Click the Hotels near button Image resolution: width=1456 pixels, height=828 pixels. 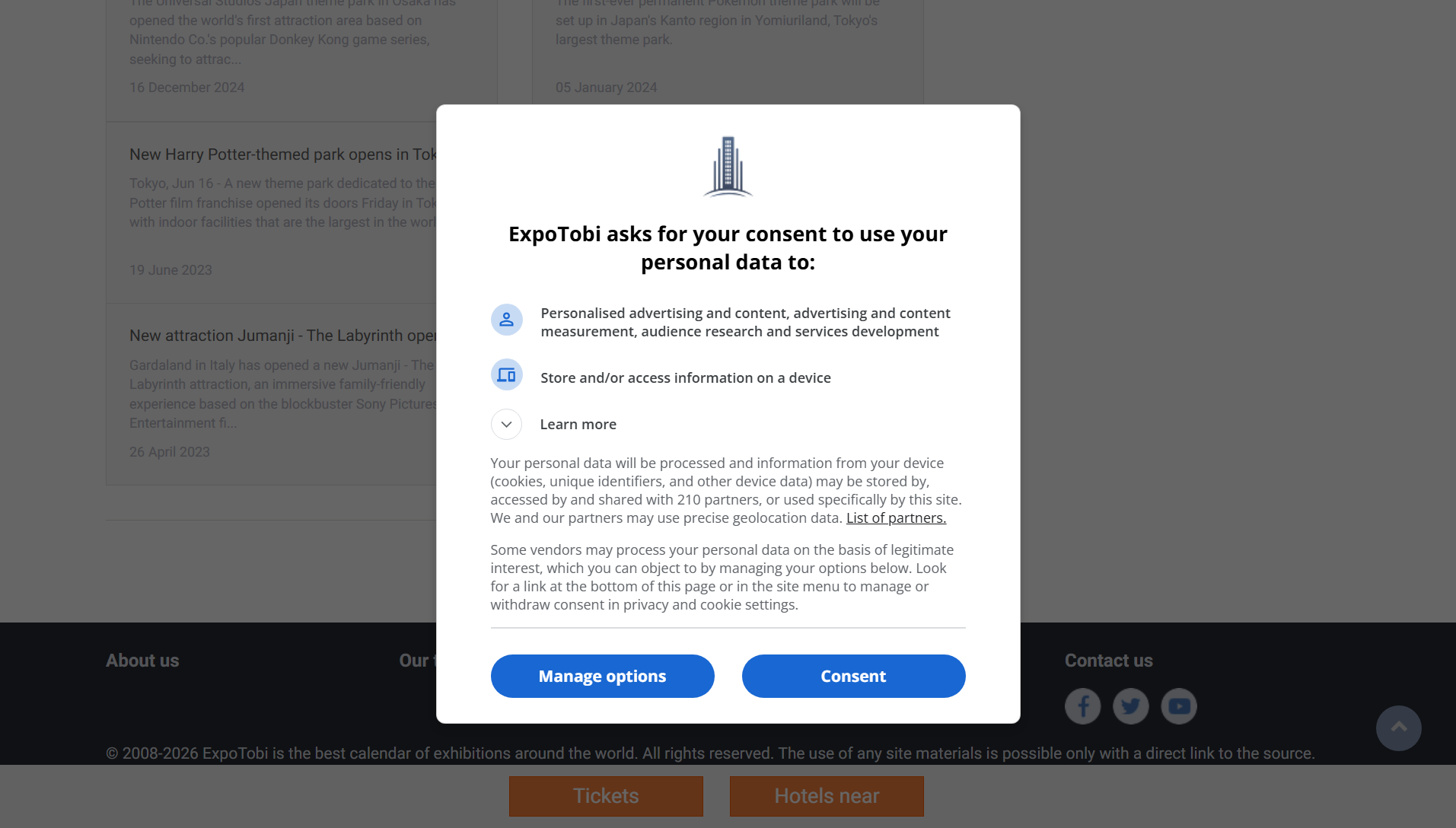[827, 796]
